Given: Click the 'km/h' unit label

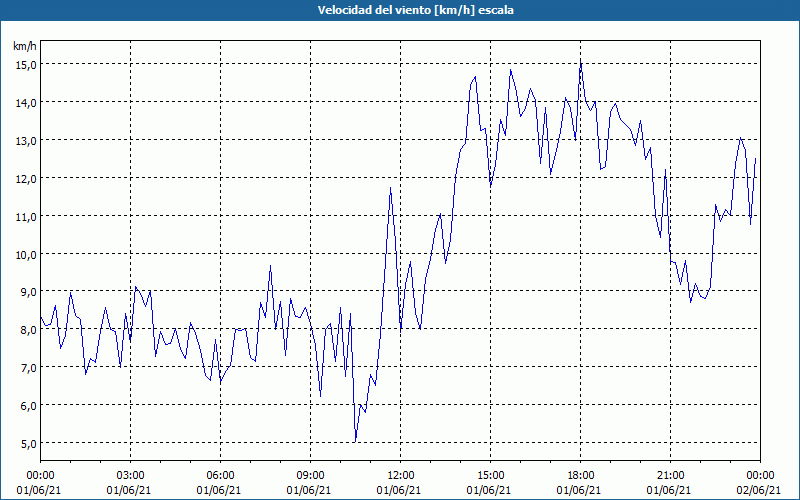Looking at the screenshot, I should click(24, 46).
